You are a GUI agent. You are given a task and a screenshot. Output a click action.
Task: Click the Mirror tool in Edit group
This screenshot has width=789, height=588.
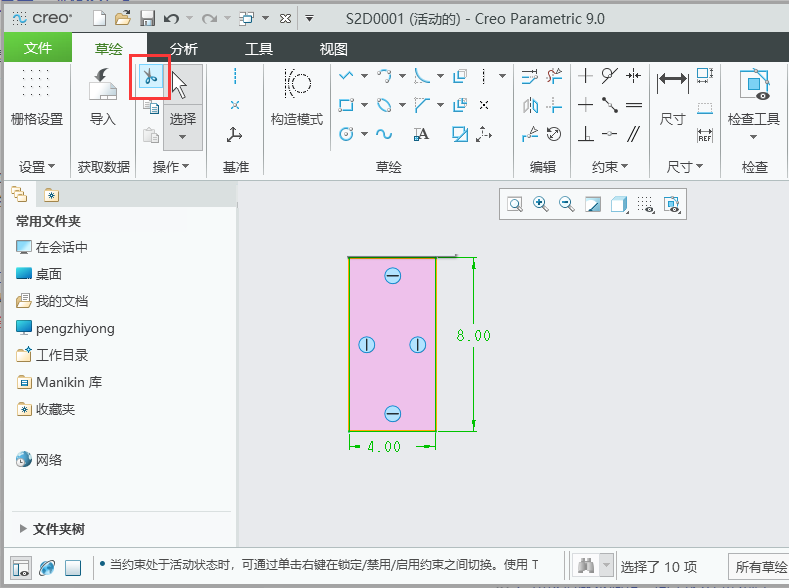point(530,105)
